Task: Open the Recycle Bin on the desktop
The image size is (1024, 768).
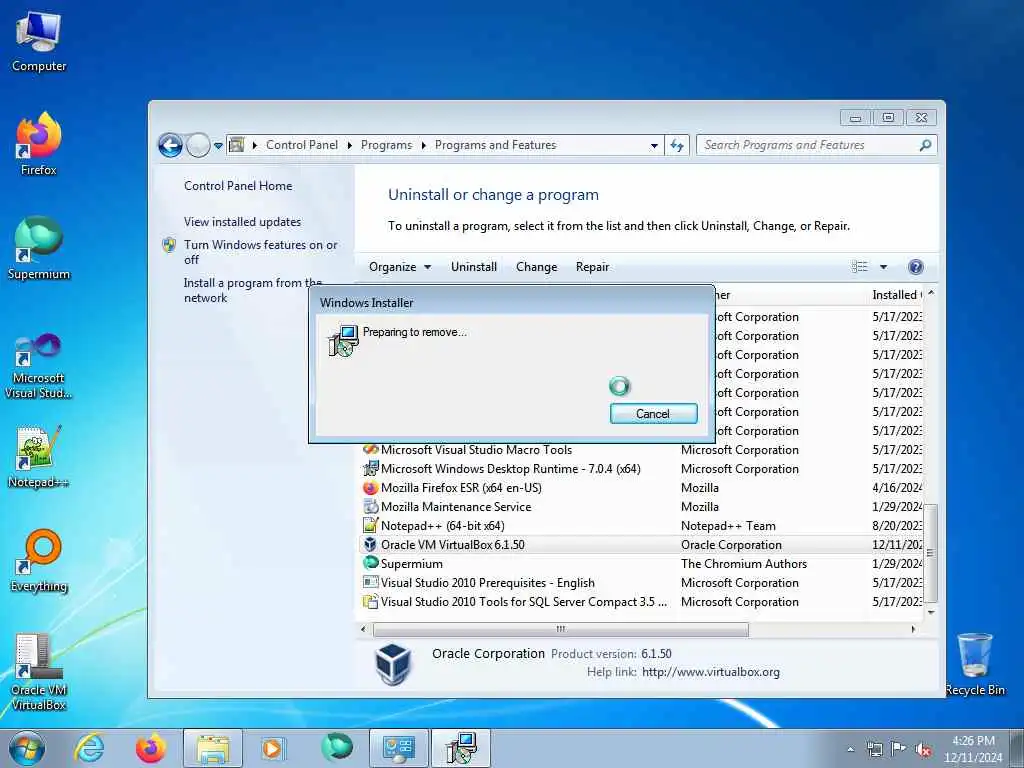Action: click(x=975, y=664)
